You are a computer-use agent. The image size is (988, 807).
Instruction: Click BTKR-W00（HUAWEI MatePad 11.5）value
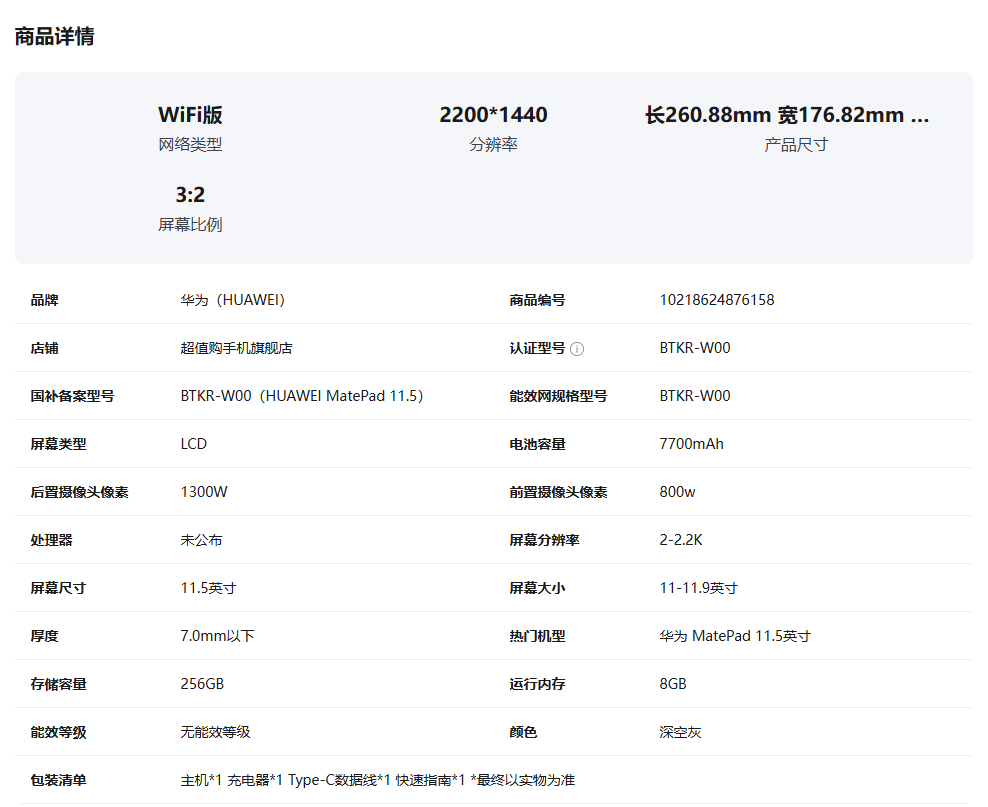(302, 396)
